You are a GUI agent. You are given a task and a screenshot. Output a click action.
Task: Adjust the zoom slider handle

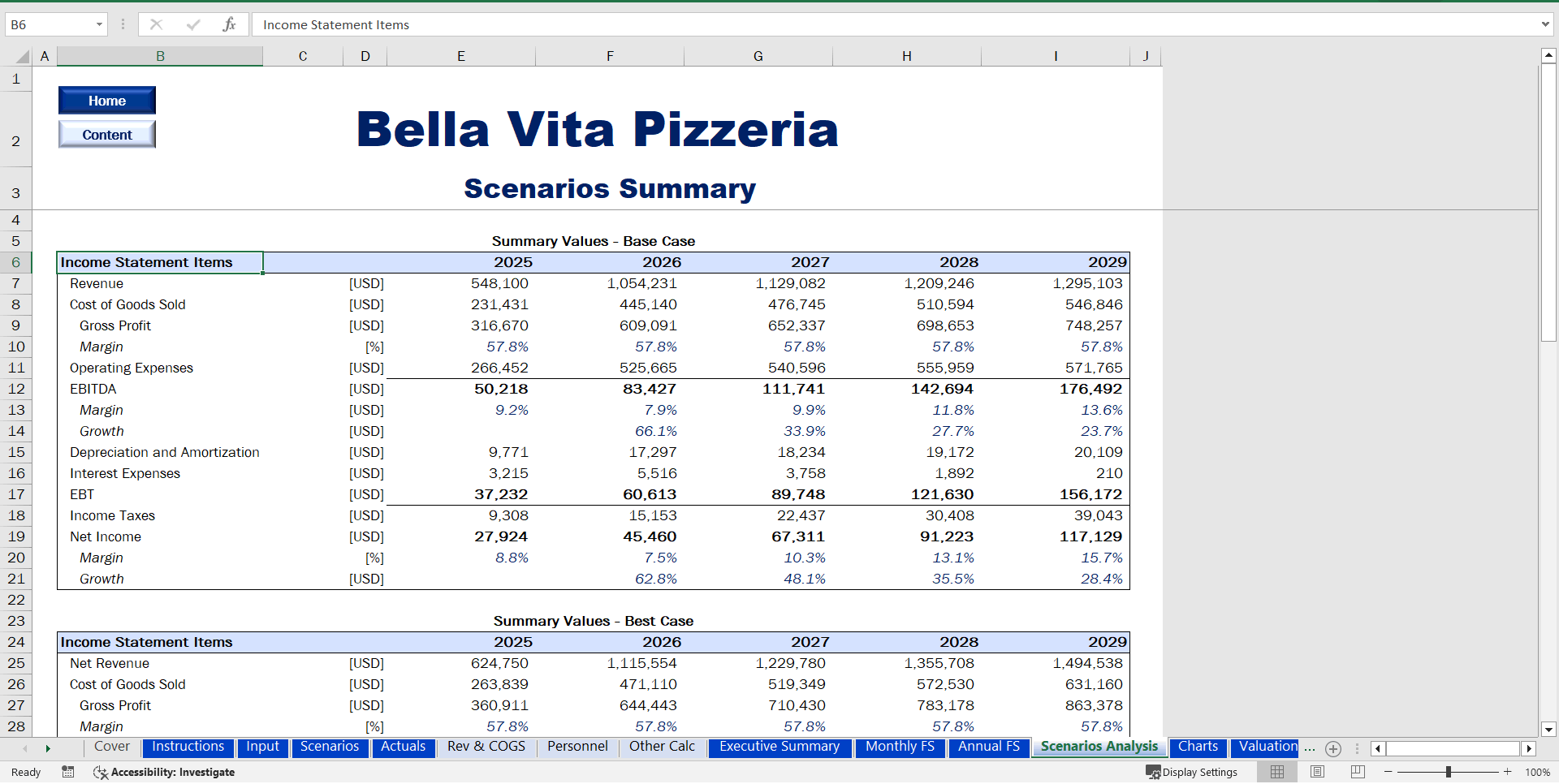1448,772
